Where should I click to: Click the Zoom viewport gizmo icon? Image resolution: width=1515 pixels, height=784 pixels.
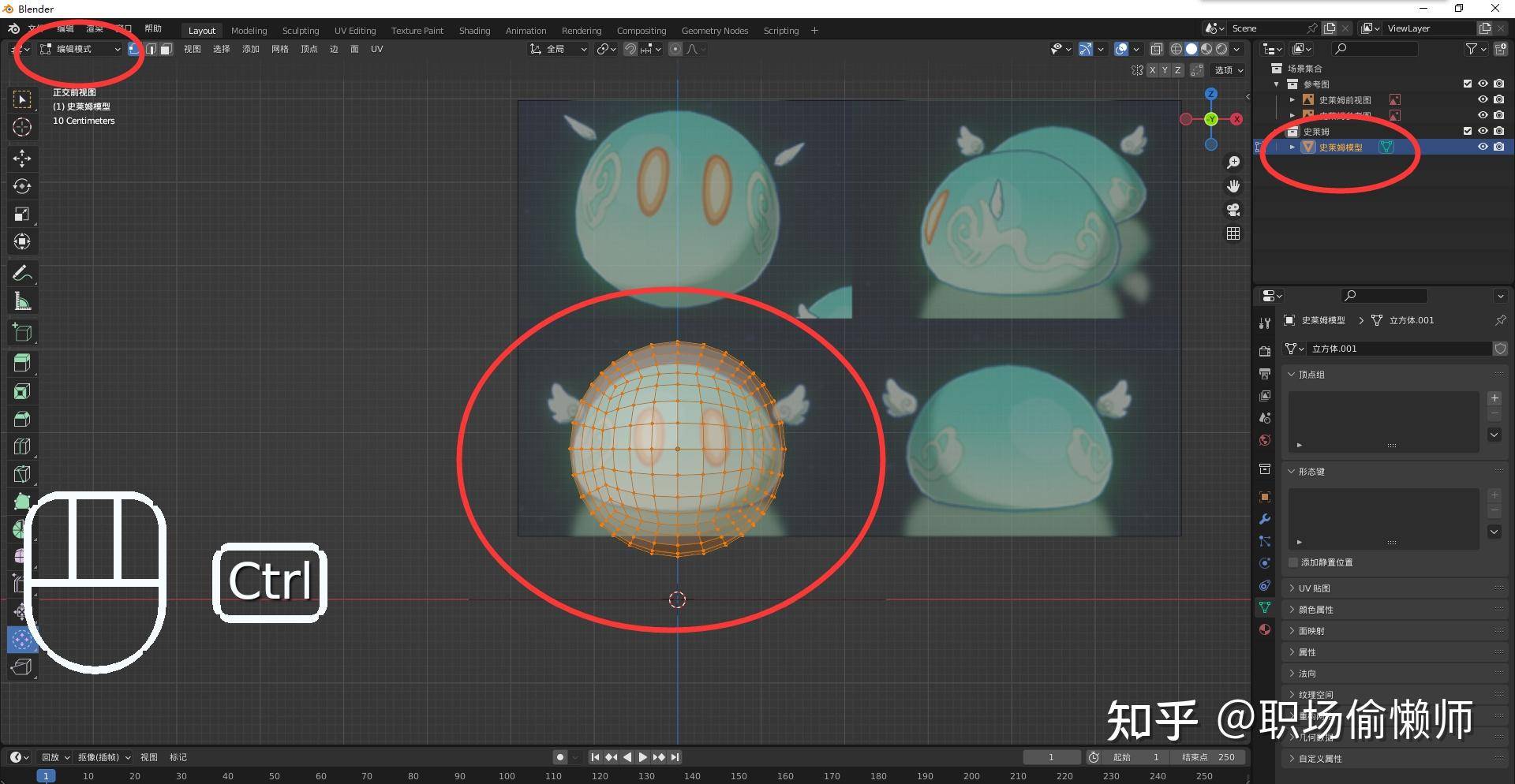click(1233, 162)
